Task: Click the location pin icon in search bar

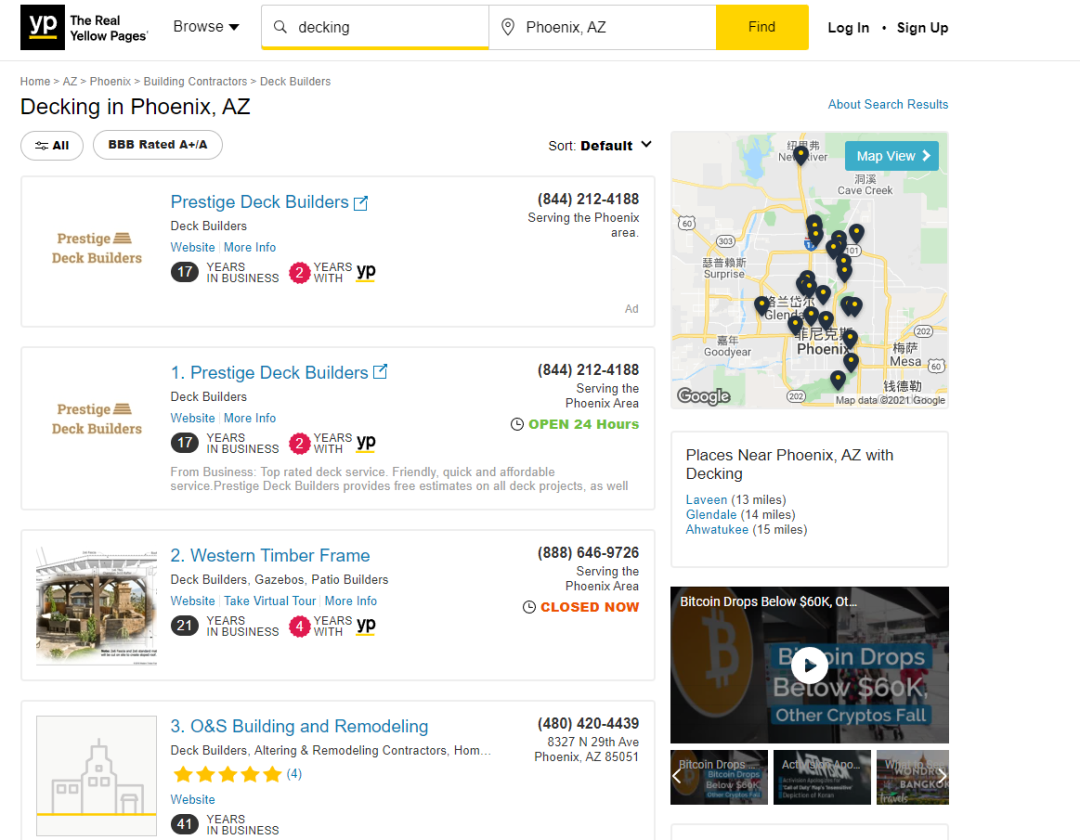Action: tap(508, 28)
